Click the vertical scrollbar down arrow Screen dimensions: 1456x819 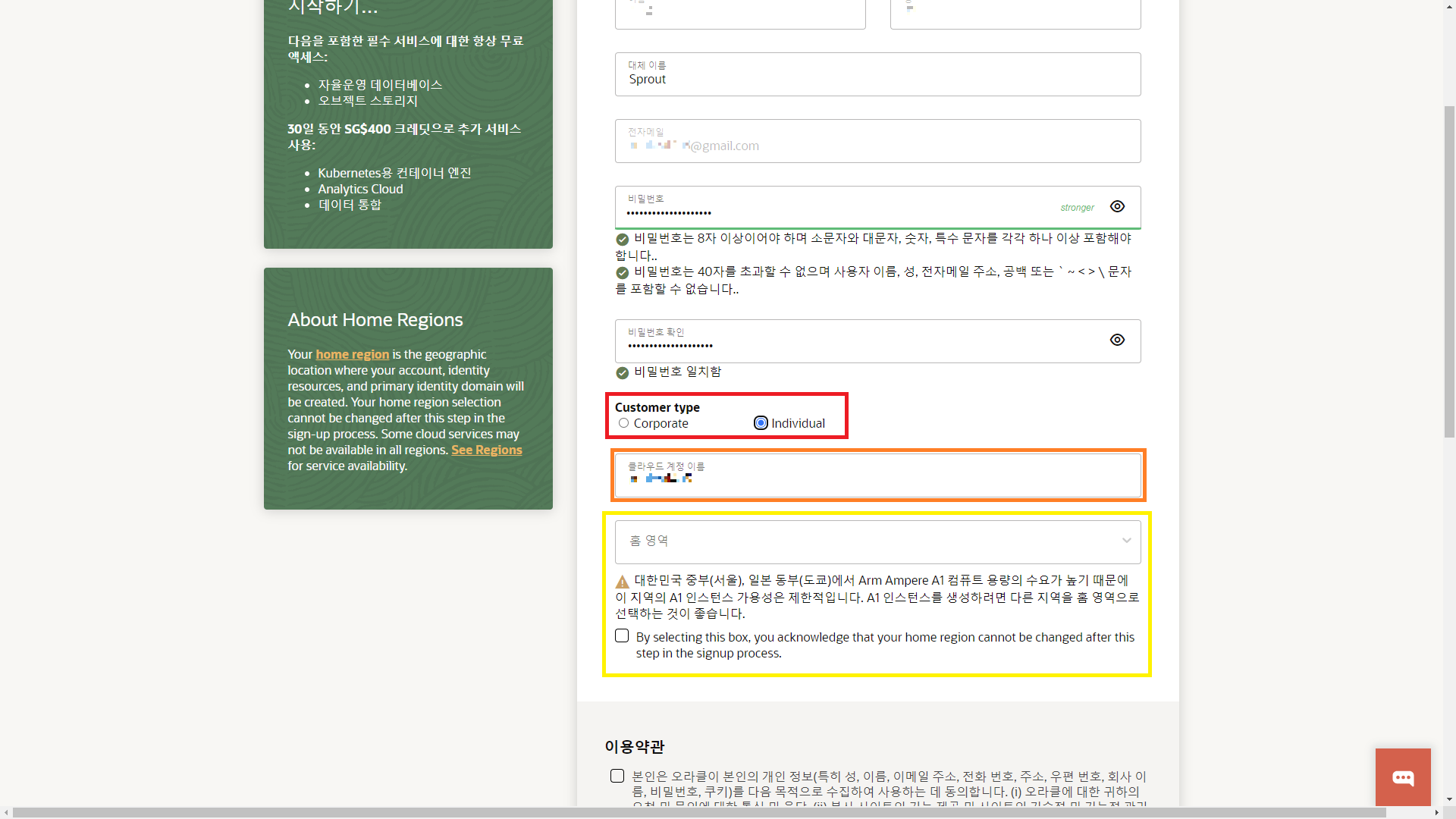click(x=1449, y=799)
